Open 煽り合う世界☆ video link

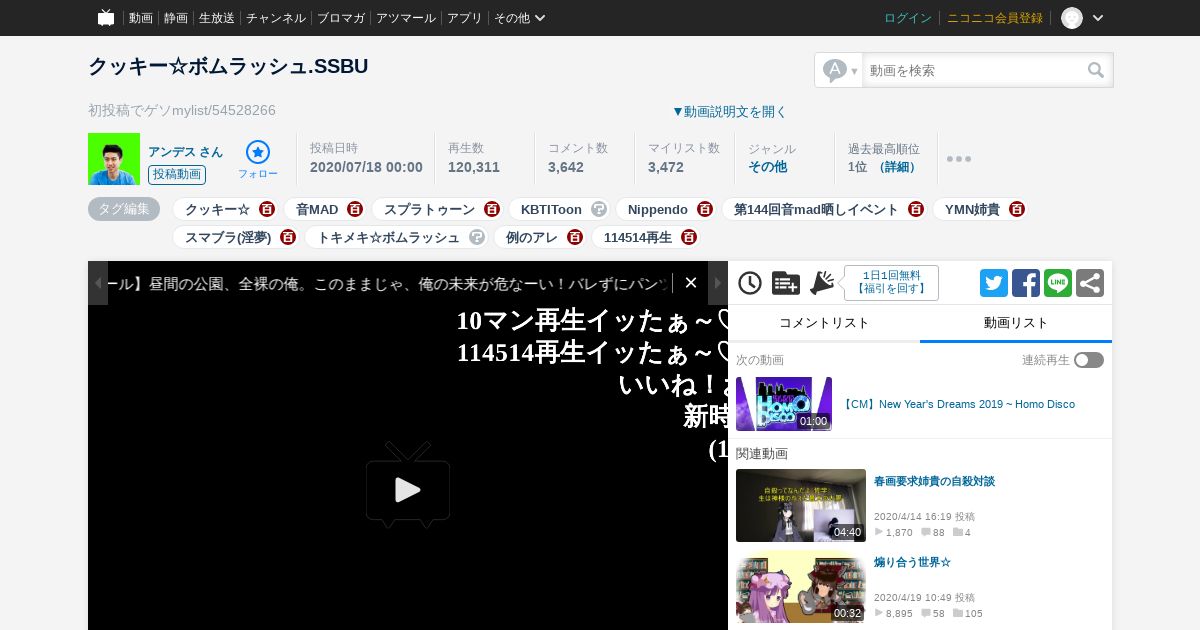click(912, 563)
